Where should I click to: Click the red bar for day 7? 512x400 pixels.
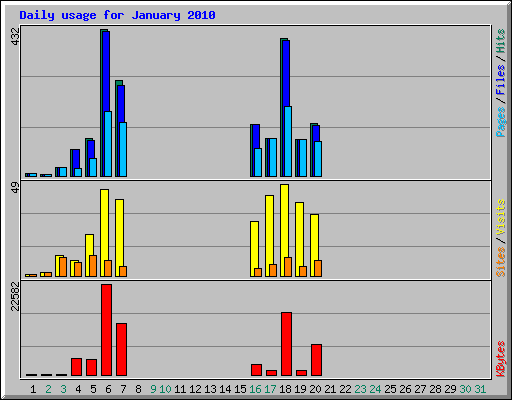(x=121, y=349)
